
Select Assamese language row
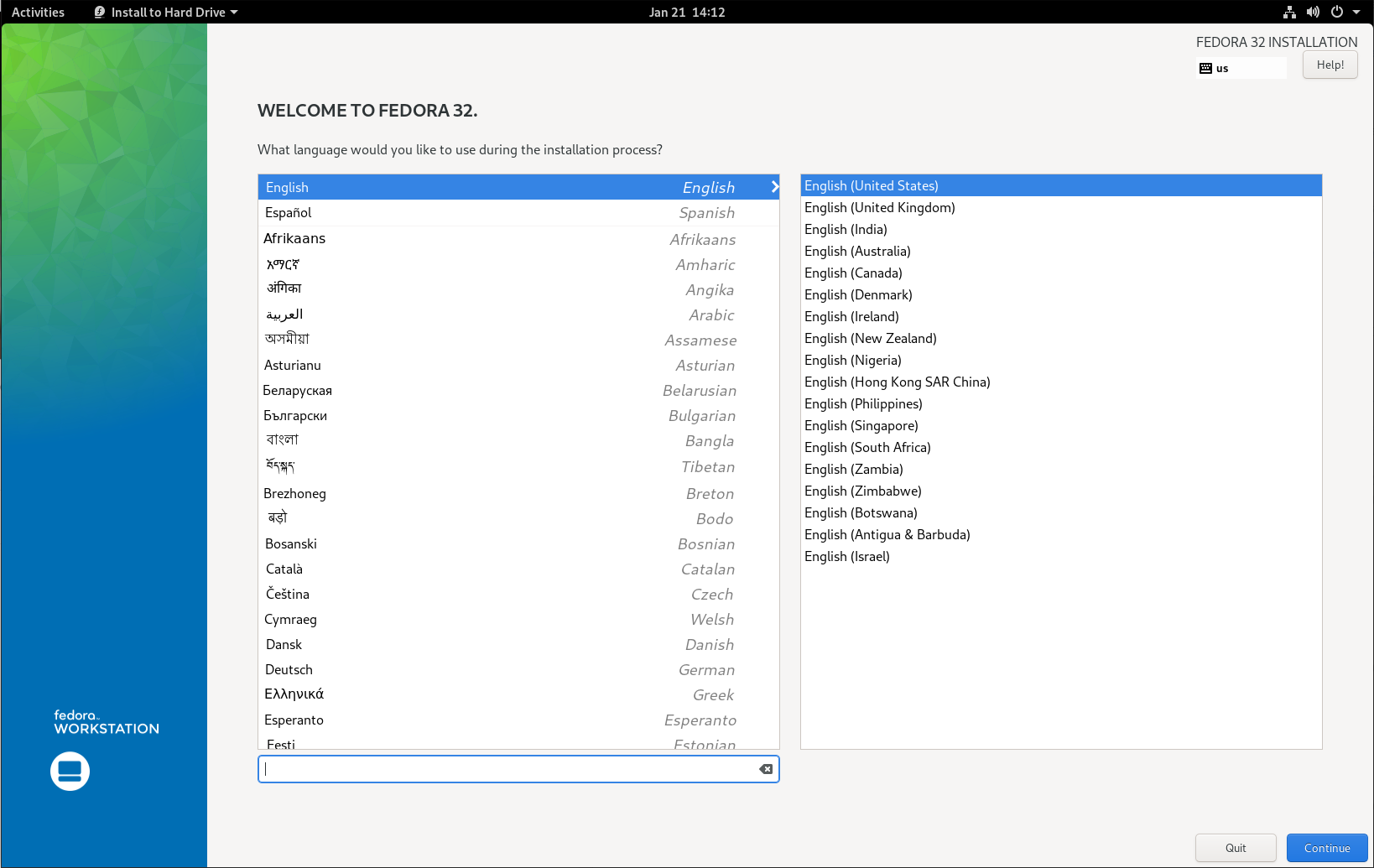tap(518, 340)
